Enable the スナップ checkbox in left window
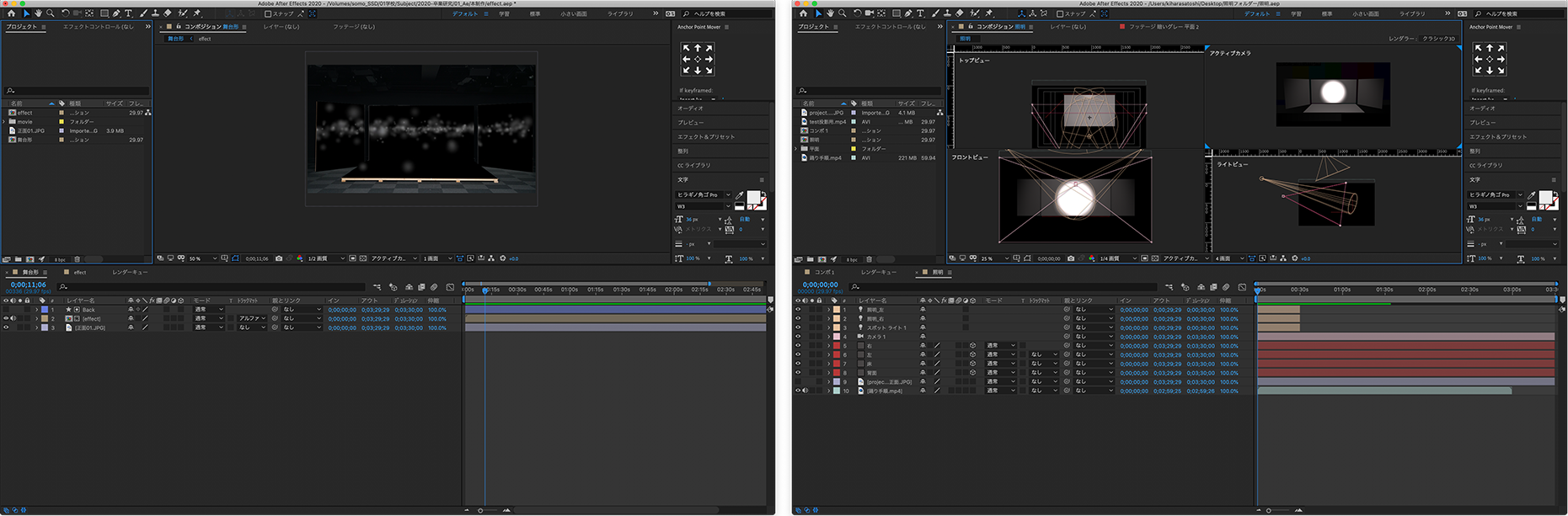 point(268,13)
